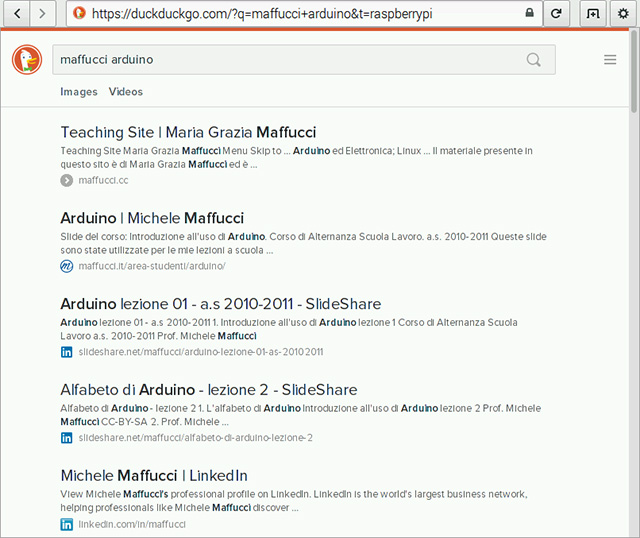Click in the 'maffucci arduino' search box
The image size is (640, 538).
point(285,60)
